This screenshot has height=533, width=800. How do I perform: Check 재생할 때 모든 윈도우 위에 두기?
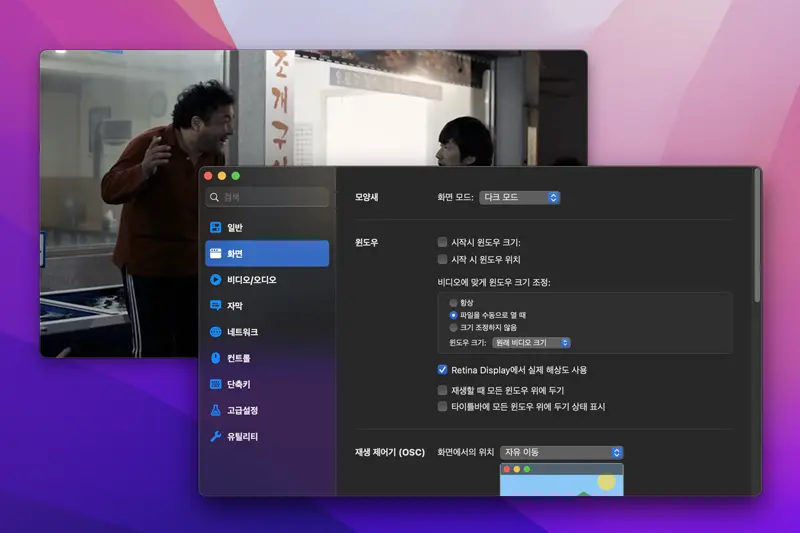443,390
